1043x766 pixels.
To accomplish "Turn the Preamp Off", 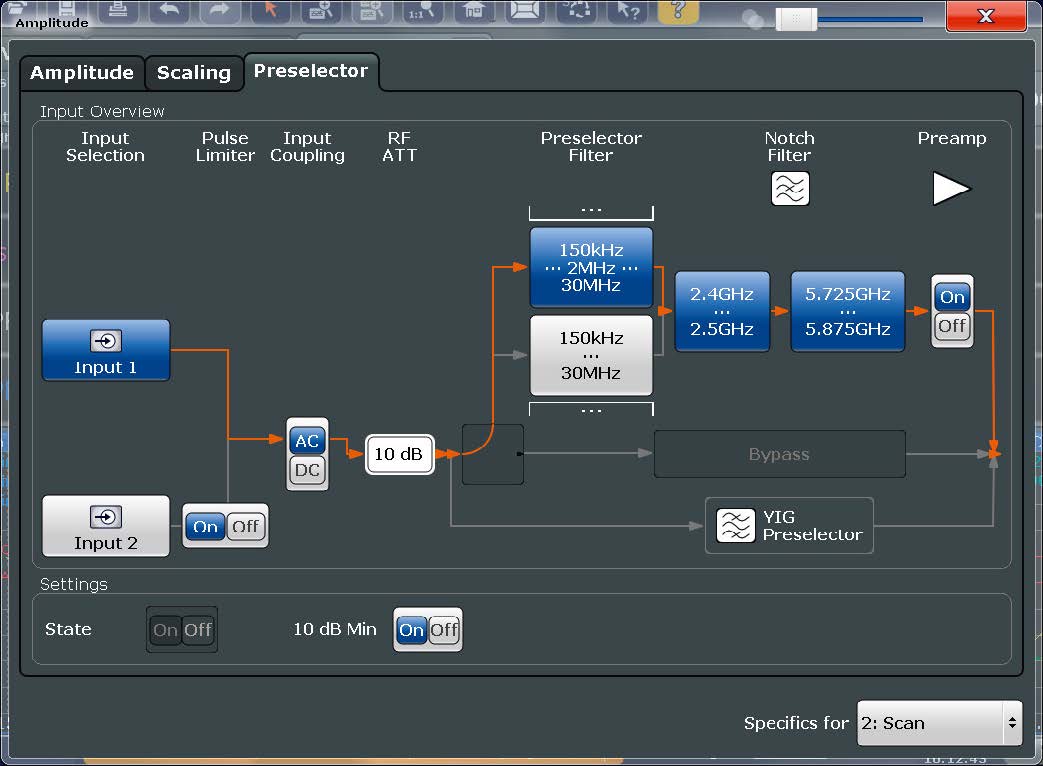I will point(952,327).
